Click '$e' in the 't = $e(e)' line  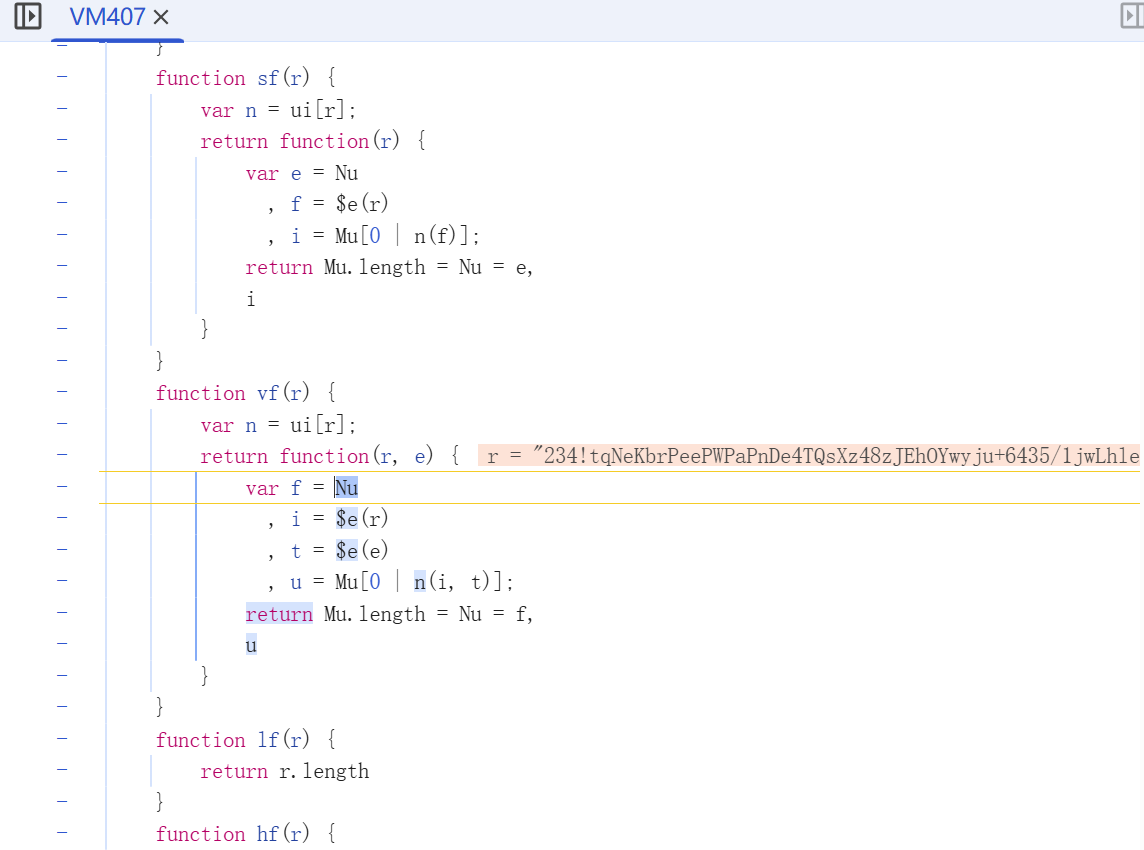pyautogui.click(x=347, y=550)
